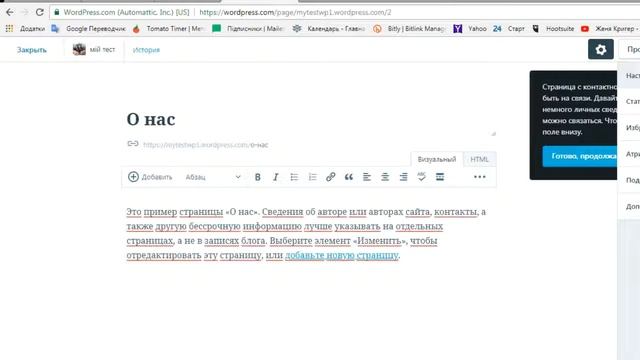Open the insert link tool

coord(331,177)
